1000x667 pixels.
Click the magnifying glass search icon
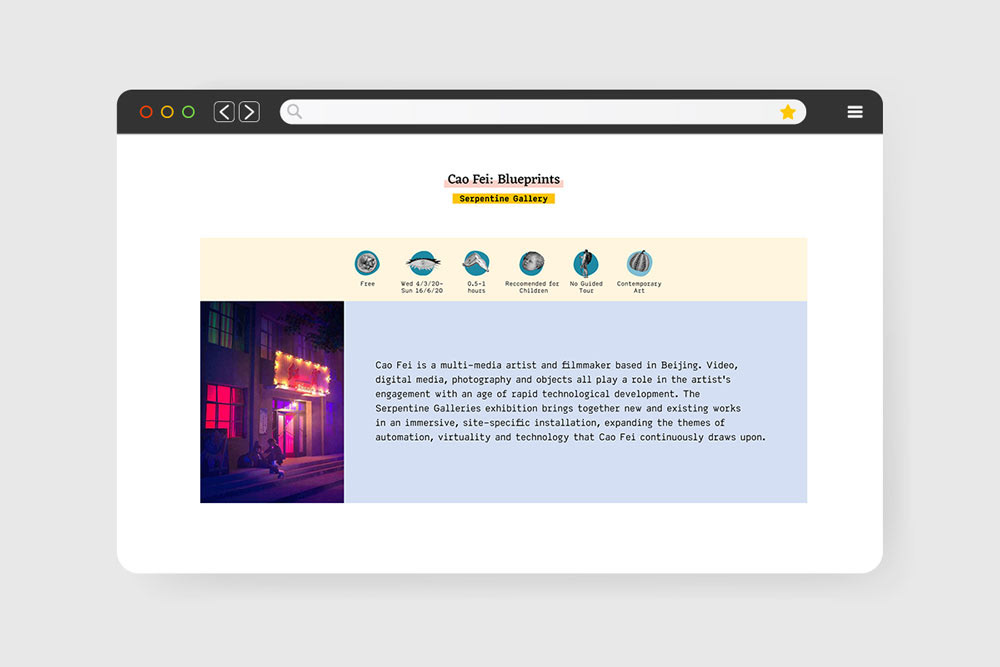[x=294, y=112]
